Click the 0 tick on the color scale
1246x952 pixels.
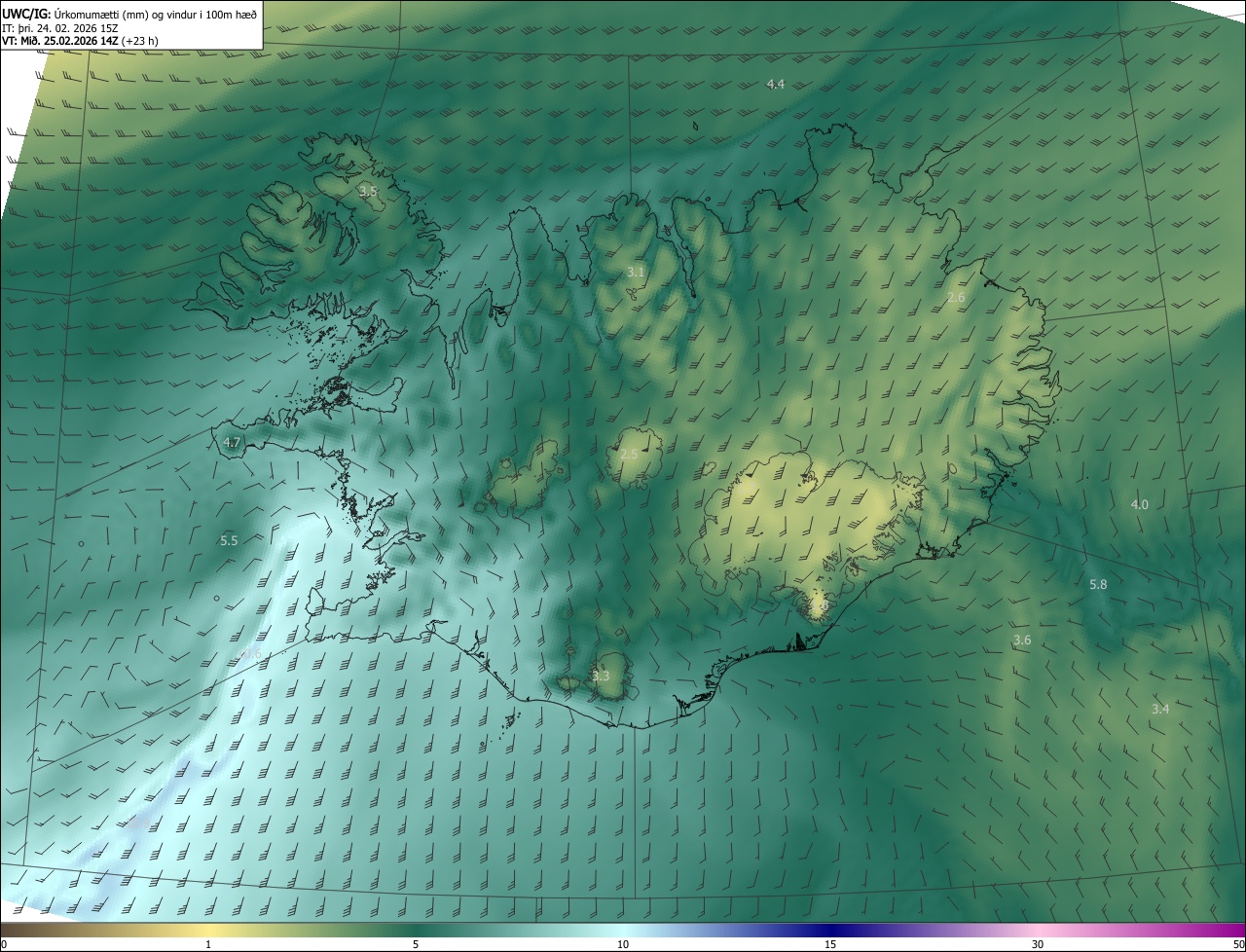tap(4, 944)
